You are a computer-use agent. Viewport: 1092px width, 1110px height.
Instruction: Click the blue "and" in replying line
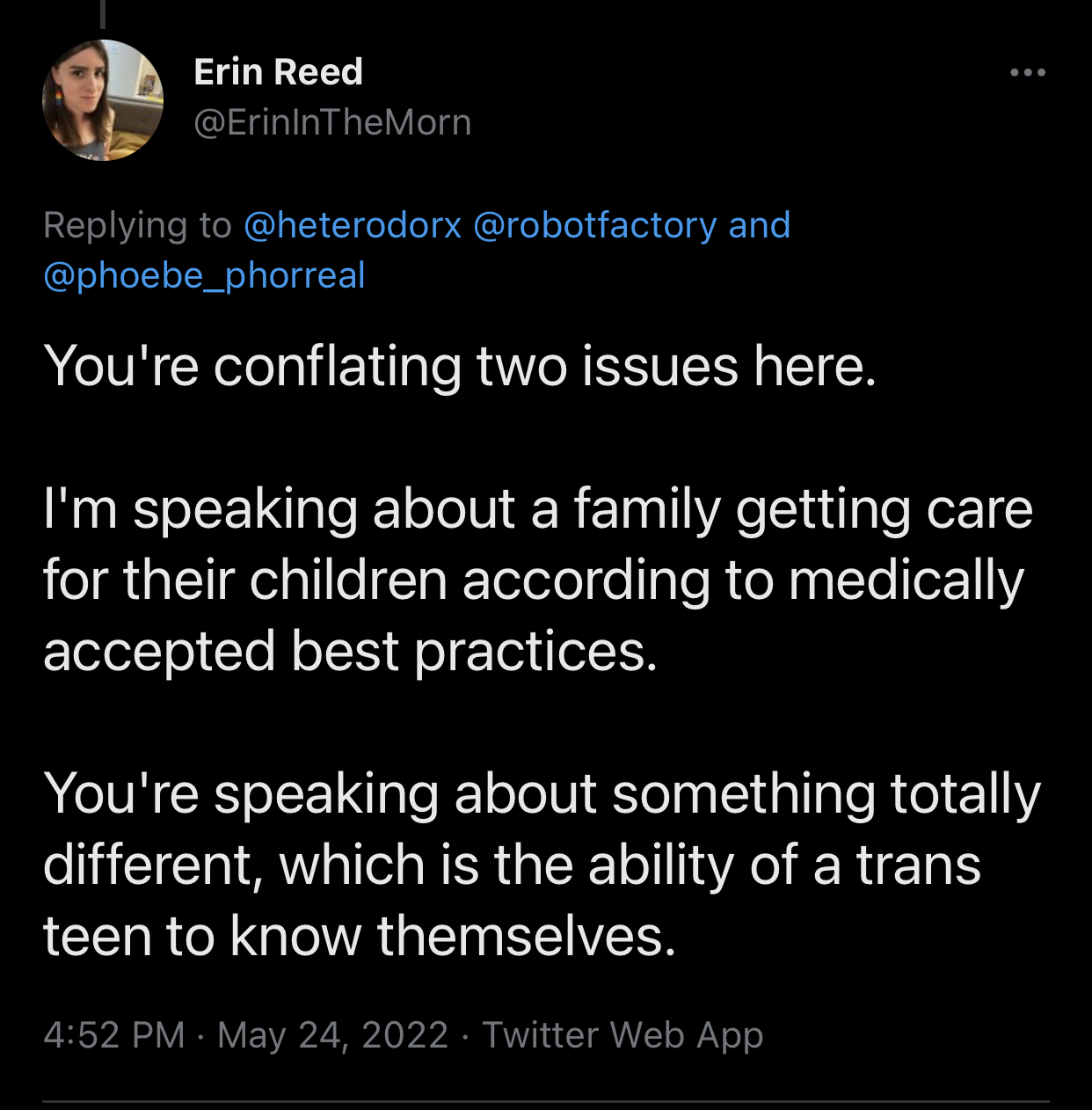[760, 225]
